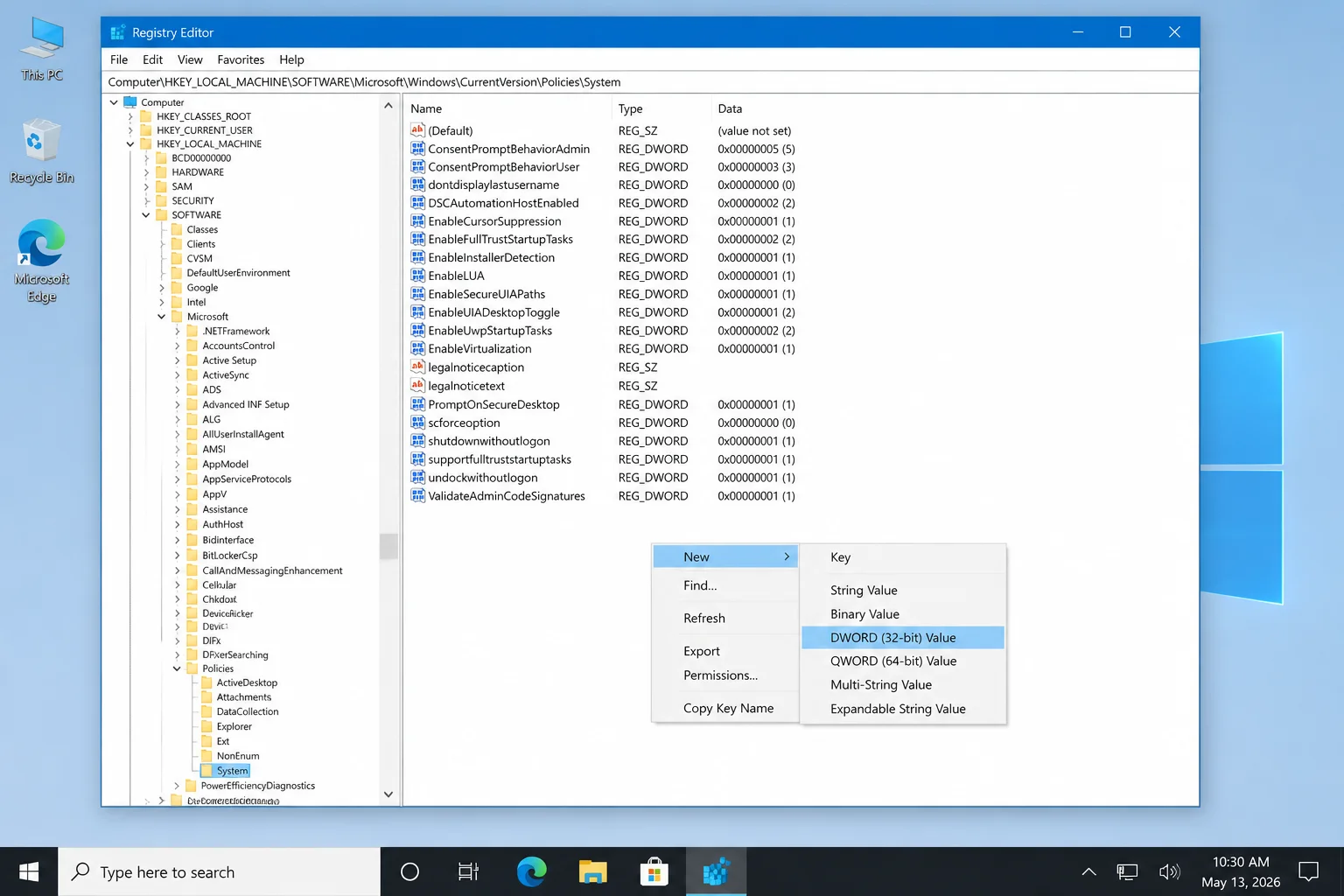This screenshot has height=896, width=1344.
Task: Click the Cortana circle icon
Action: 409,871
